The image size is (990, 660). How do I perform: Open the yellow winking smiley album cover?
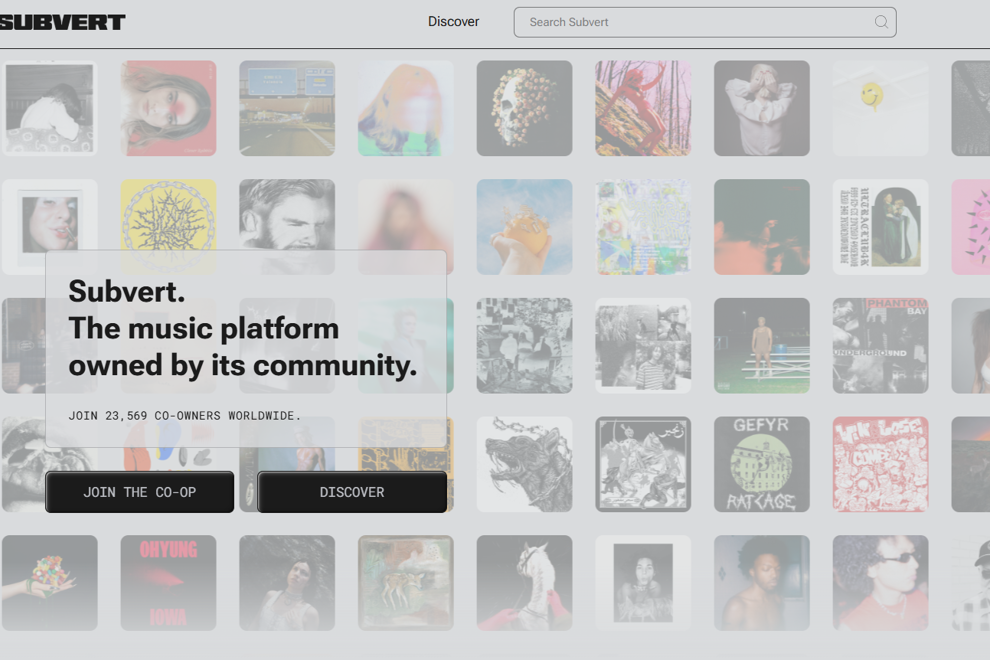pyautogui.click(x=880, y=108)
